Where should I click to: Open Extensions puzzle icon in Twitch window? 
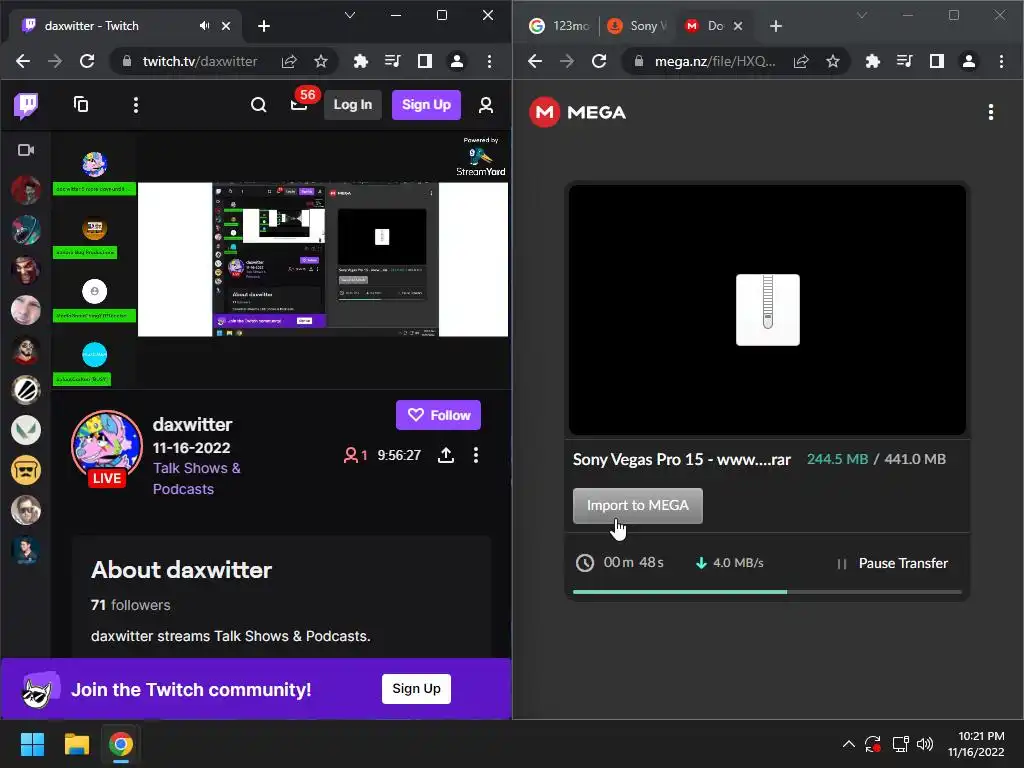(360, 61)
